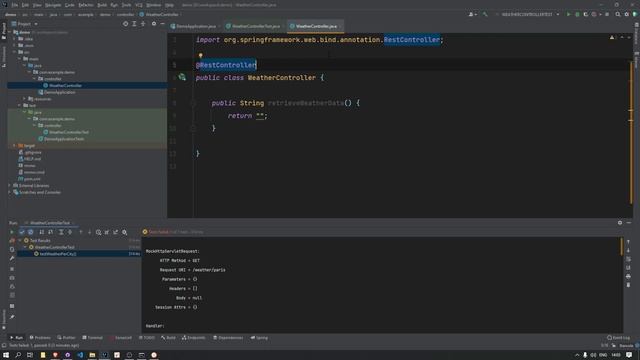Collapse the test folder in project tree
The width and height of the screenshot is (640, 360).
[x=19, y=105]
